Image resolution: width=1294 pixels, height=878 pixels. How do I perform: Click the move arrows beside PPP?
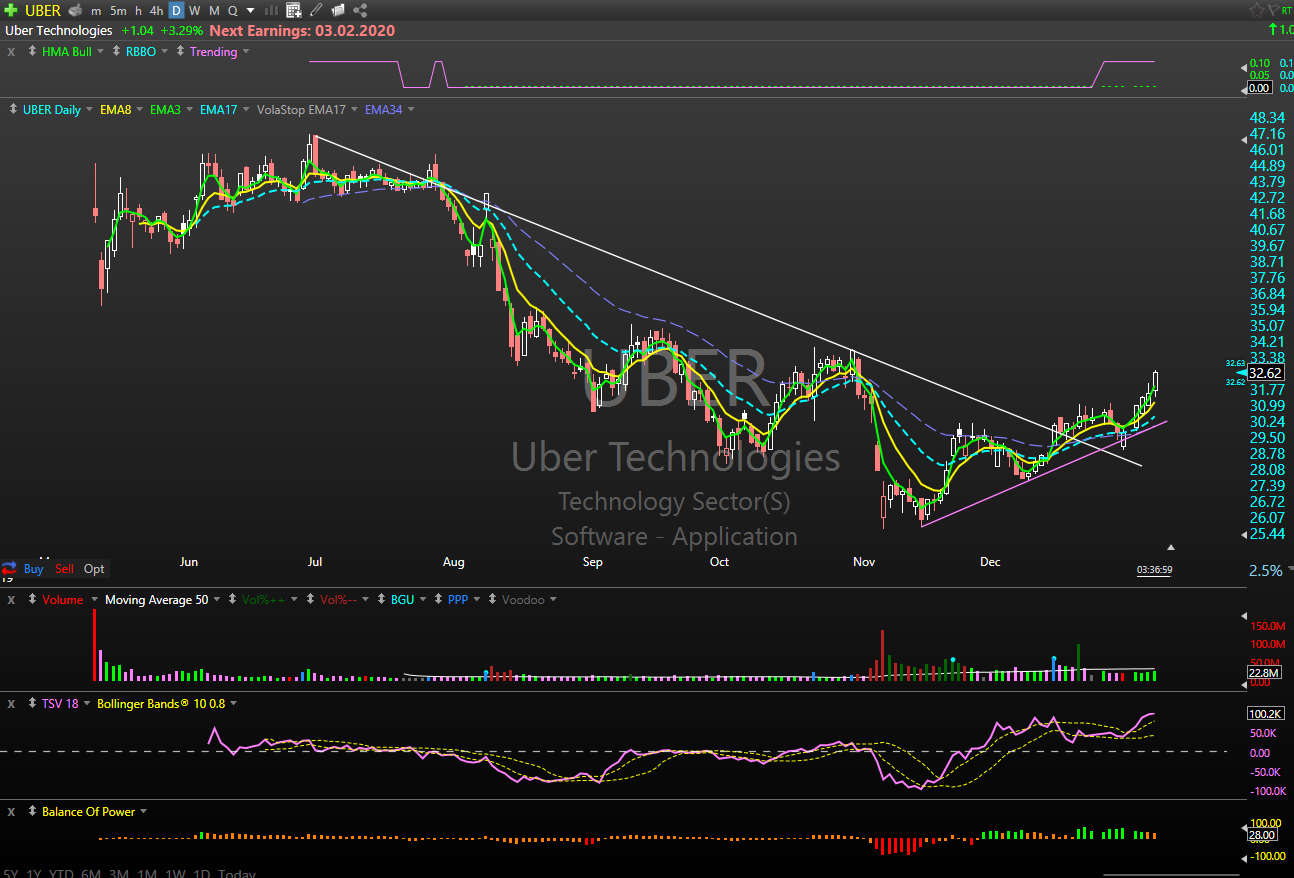(x=438, y=599)
